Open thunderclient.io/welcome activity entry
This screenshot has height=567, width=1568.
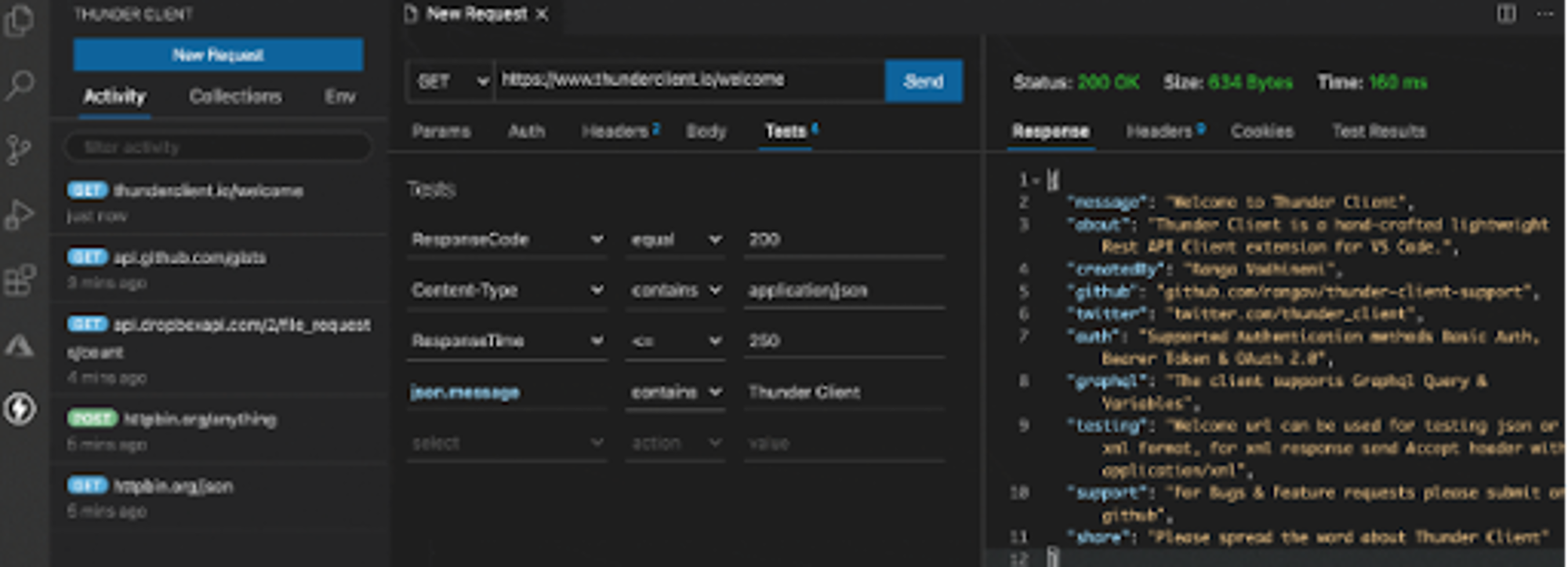pyautogui.click(x=220, y=202)
